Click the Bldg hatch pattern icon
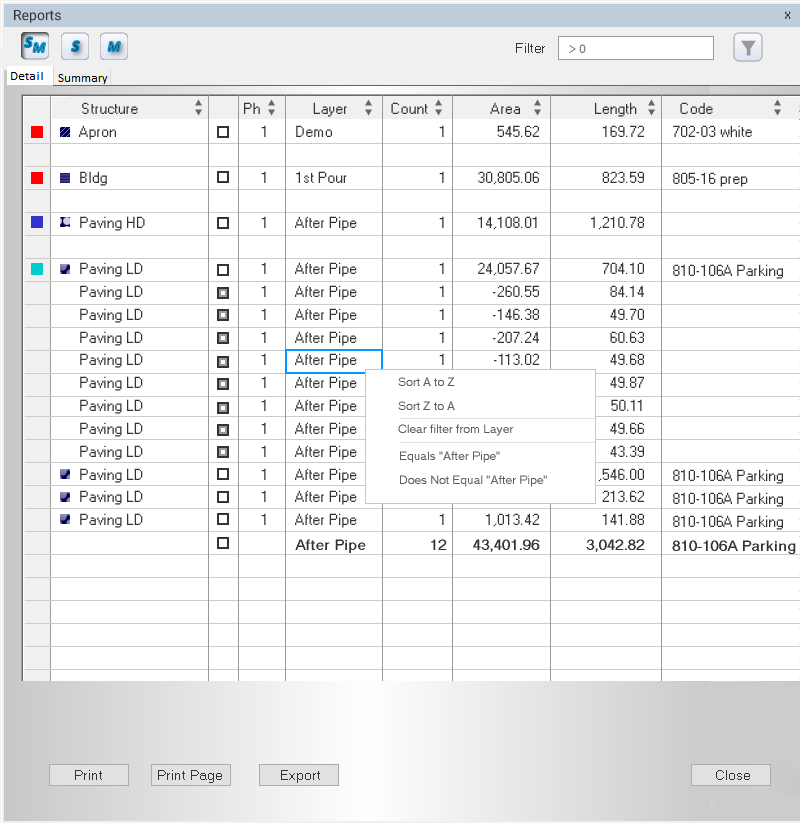 pyautogui.click(x=65, y=178)
